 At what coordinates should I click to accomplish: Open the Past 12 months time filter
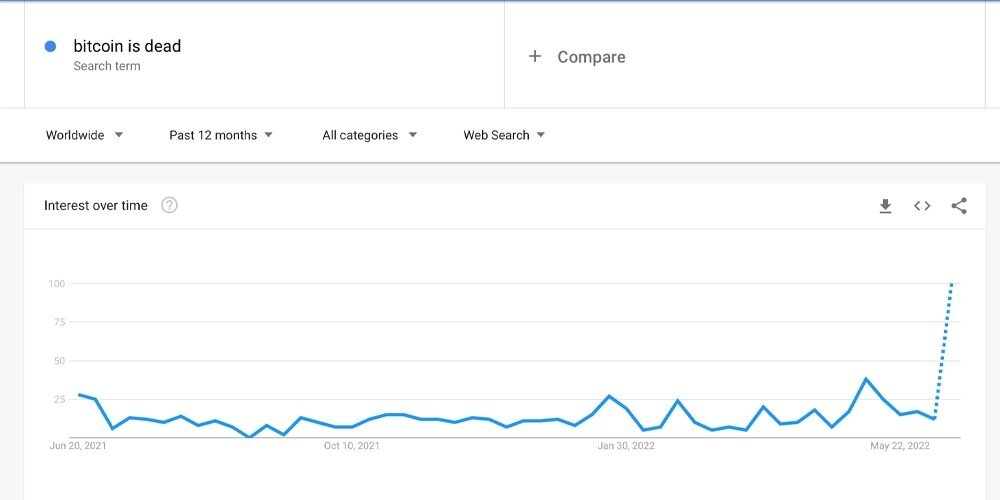pyautogui.click(x=221, y=135)
